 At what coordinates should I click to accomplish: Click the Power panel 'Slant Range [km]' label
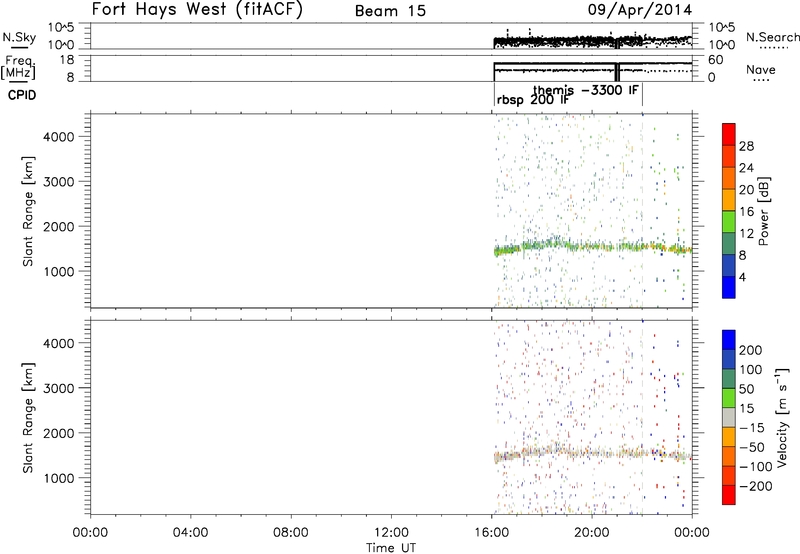(x=28, y=211)
